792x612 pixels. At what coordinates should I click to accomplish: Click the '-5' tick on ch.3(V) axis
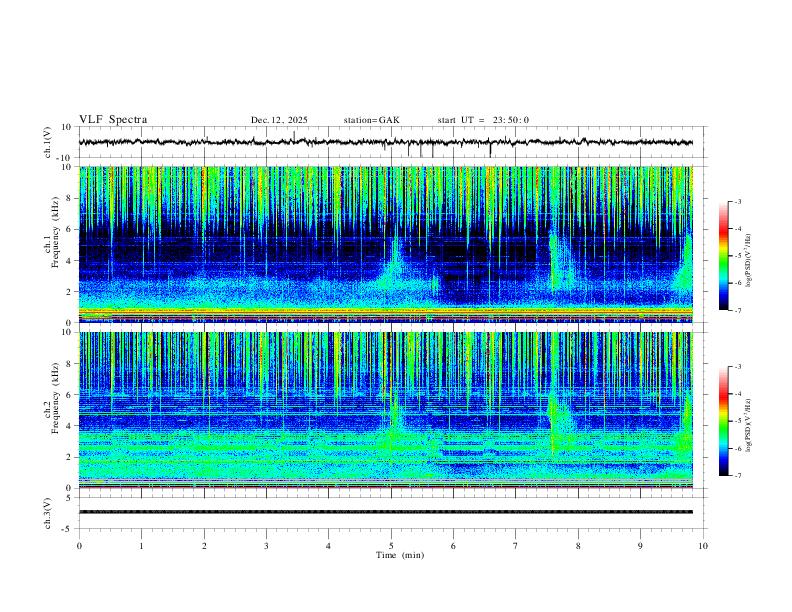(x=68, y=529)
